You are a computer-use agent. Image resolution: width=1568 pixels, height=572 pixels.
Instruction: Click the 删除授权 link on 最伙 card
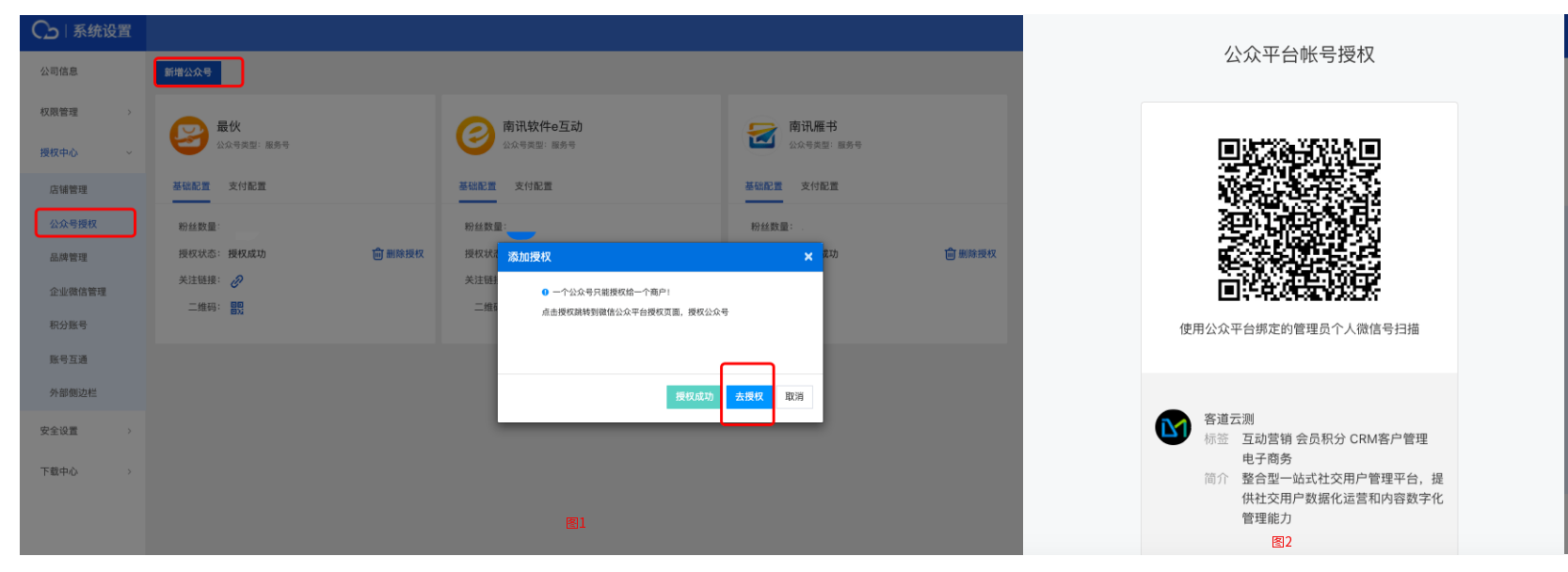pyautogui.click(x=405, y=254)
